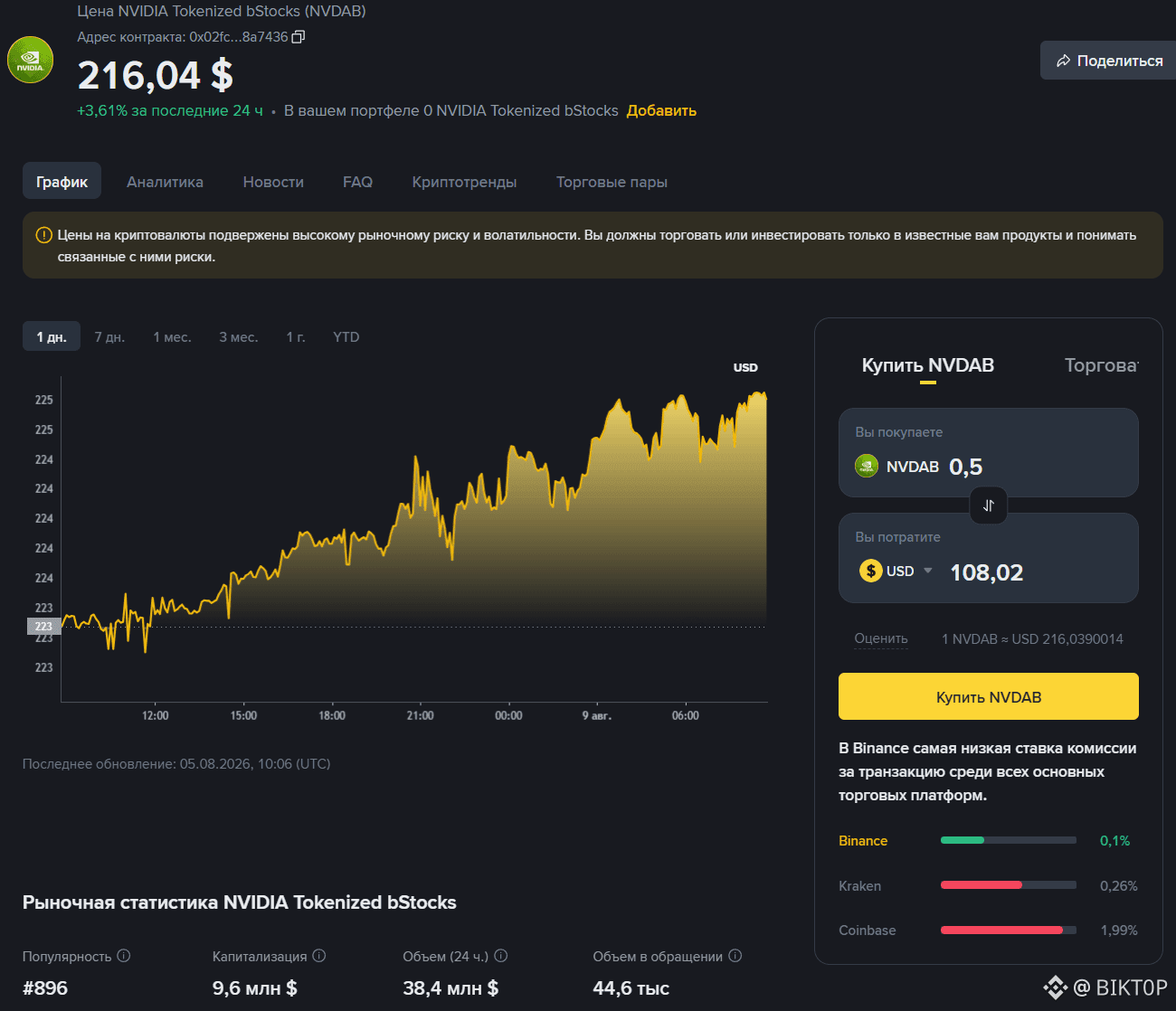This screenshot has height=1011, width=1176.
Task: Click the 1,99% Coinbase fee value
Action: [1119, 930]
